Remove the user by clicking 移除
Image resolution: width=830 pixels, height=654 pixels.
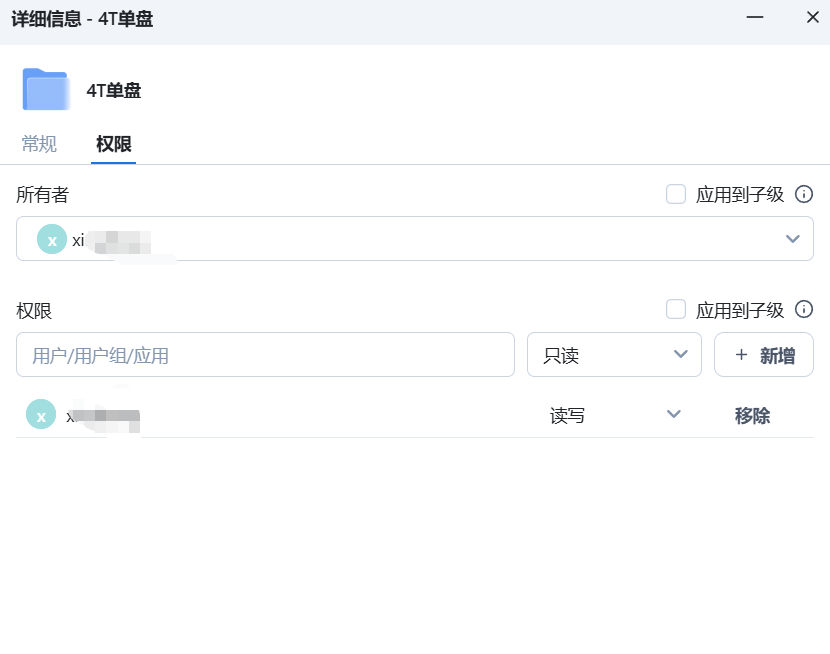(751, 414)
